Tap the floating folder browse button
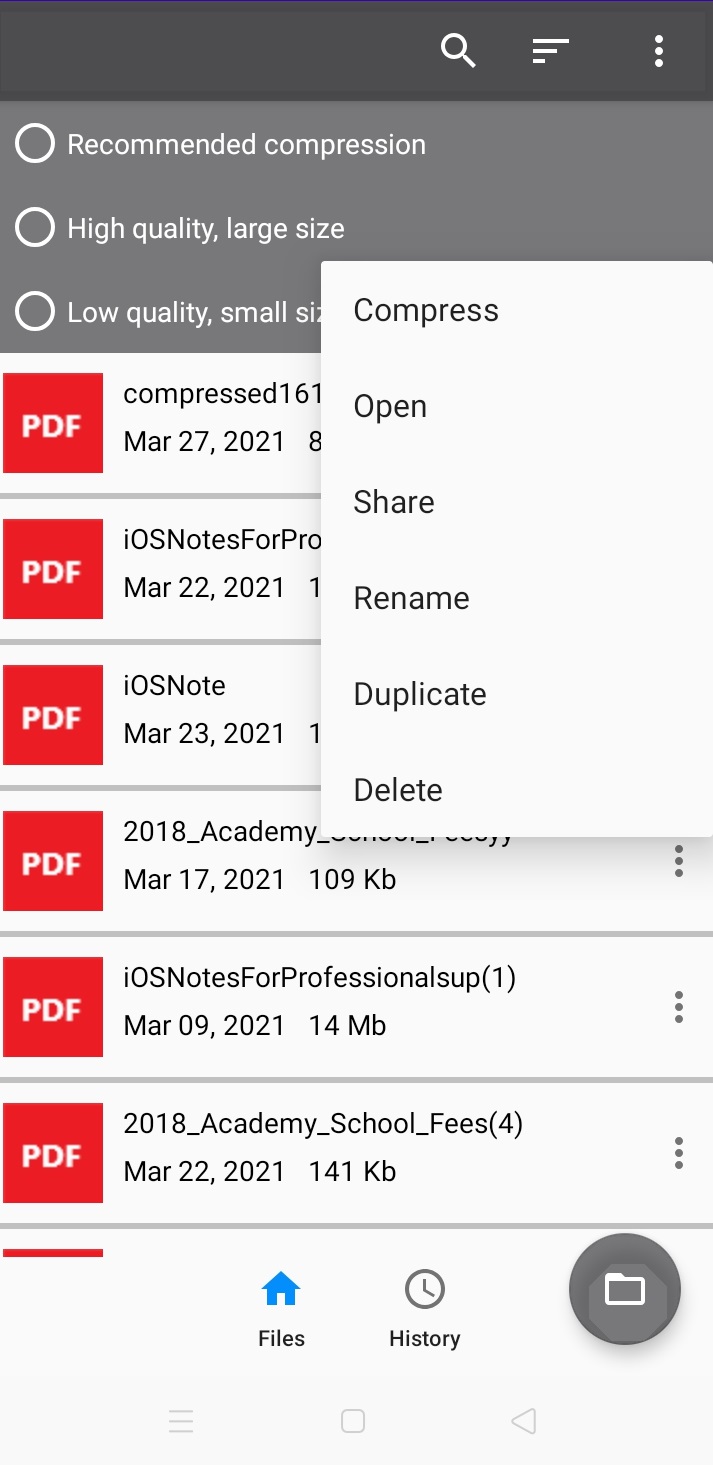 [624, 1289]
